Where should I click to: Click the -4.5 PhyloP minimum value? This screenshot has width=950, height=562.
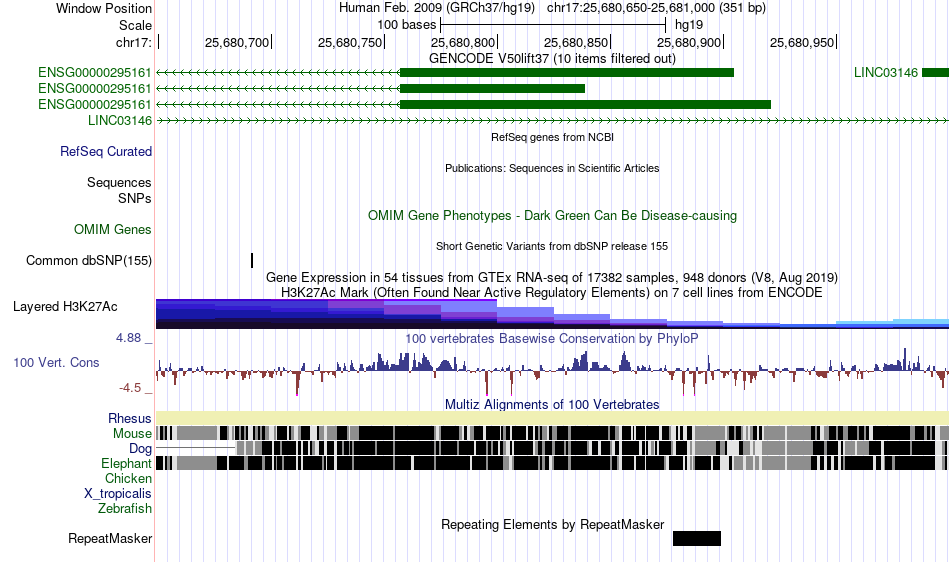(x=130, y=388)
